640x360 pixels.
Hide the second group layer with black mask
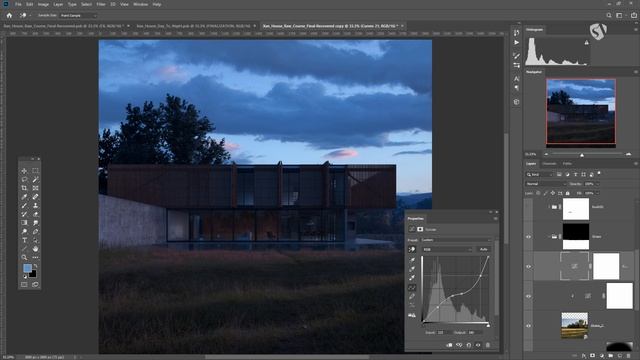pyautogui.click(x=529, y=237)
